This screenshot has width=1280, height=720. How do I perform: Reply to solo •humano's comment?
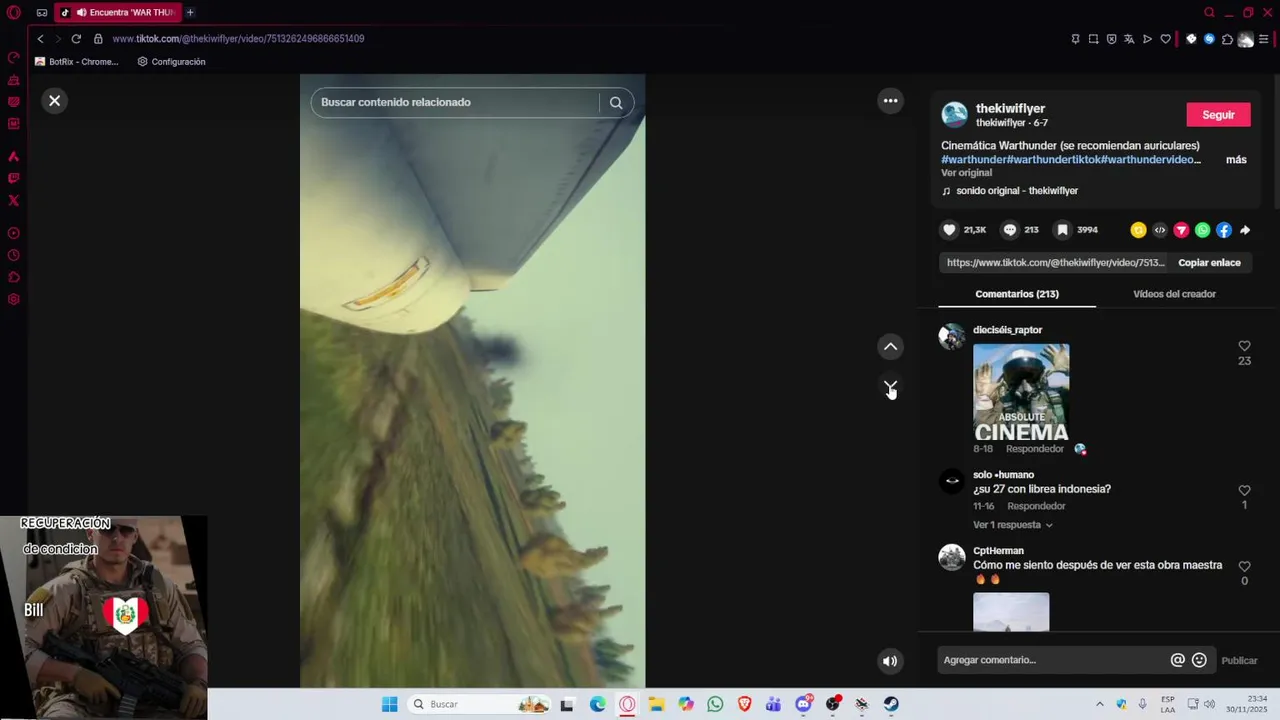(x=1036, y=506)
